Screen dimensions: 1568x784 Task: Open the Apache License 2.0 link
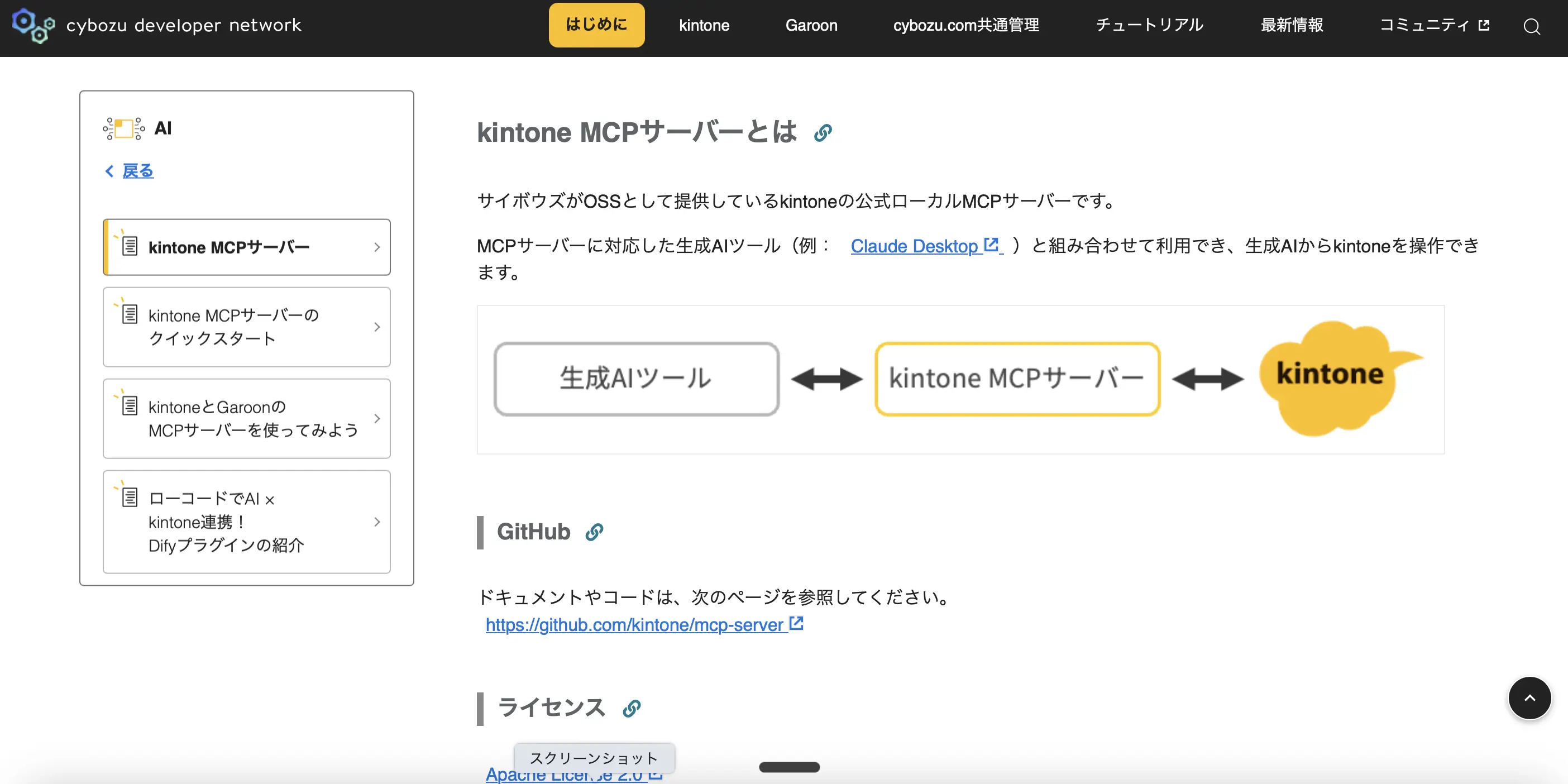pyautogui.click(x=573, y=775)
